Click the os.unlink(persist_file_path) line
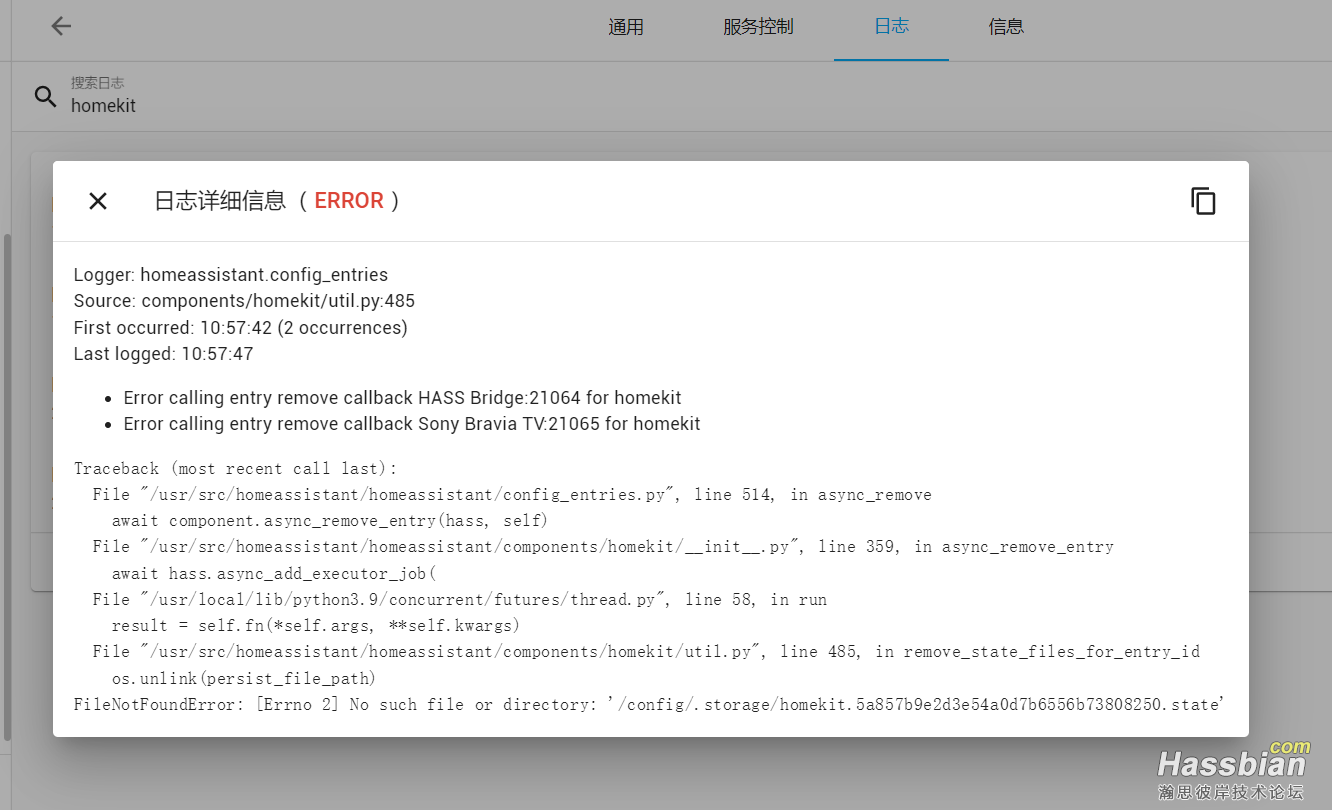The image size is (1332, 810). [x=243, y=678]
